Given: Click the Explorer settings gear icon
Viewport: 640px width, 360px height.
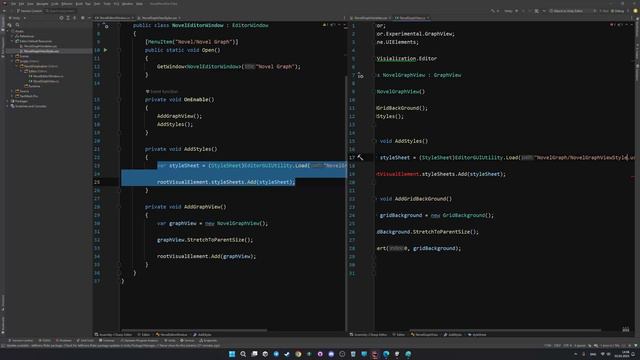Looking at the screenshot, I should pyautogui.click(x=82, y=18).
